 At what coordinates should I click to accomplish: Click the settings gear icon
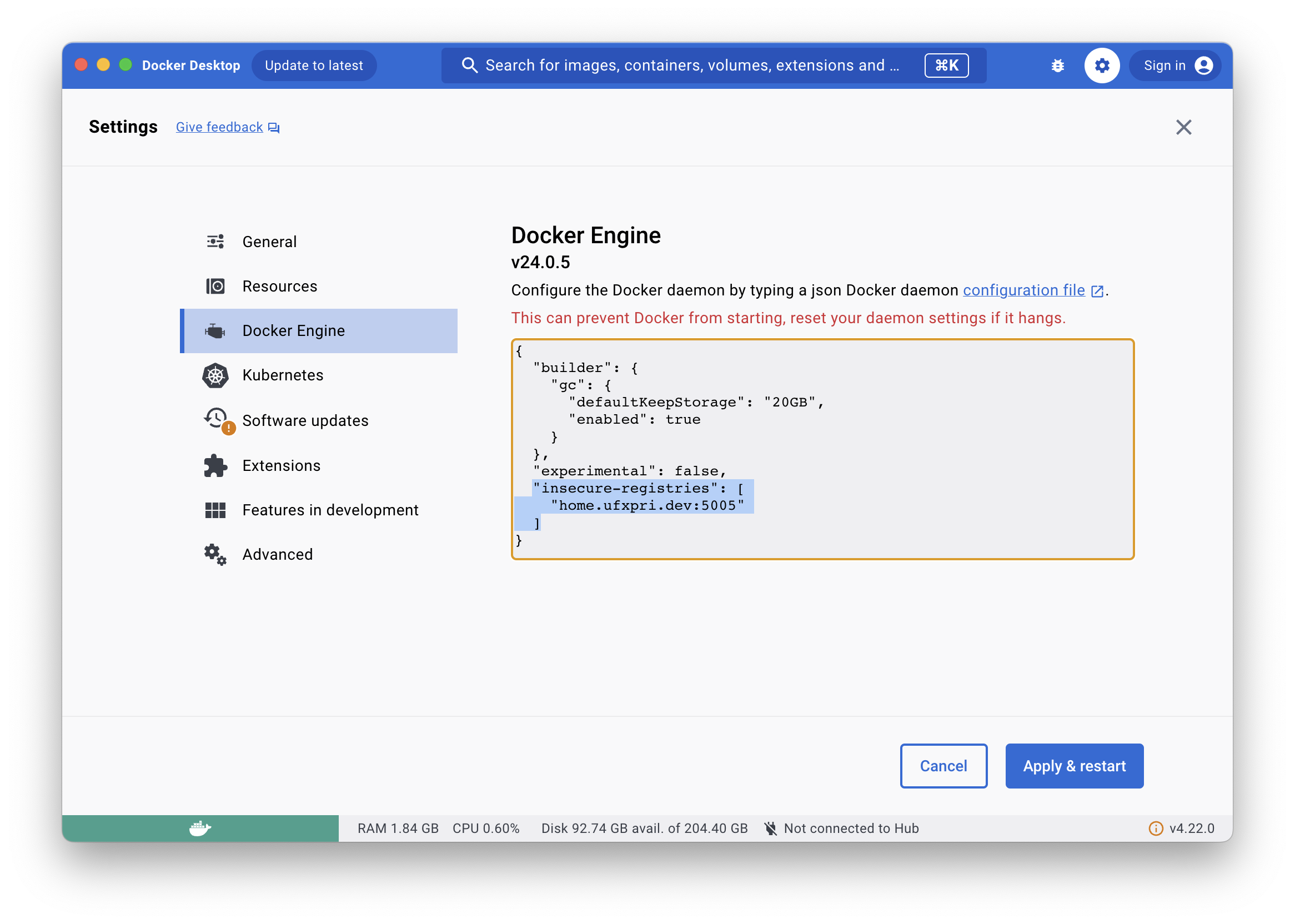(x=1102, y=66)
